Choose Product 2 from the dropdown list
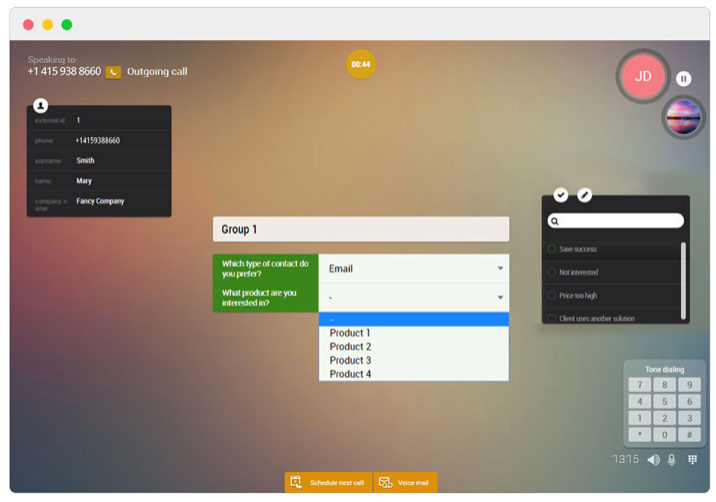This screenshot has width=716, height=502. click(x=350, y=347)
